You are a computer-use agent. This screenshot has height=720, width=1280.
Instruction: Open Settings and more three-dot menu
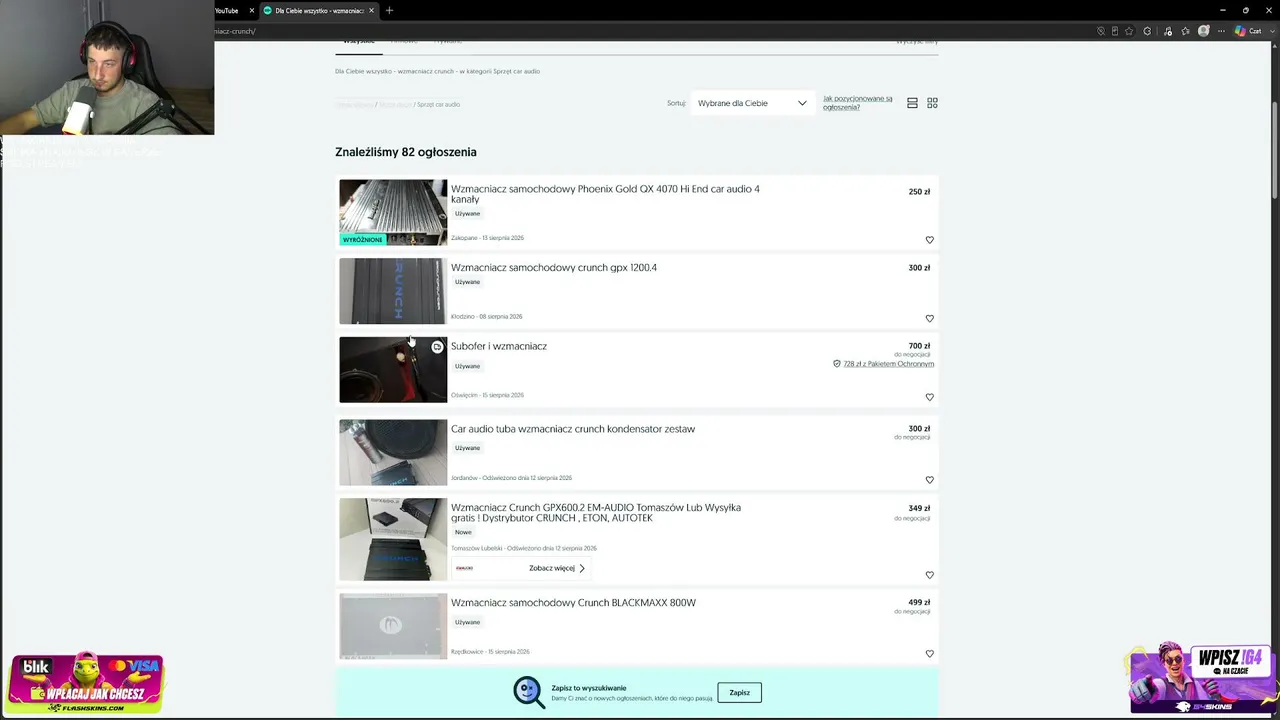pyautogui.click(x=1221, y=31)
